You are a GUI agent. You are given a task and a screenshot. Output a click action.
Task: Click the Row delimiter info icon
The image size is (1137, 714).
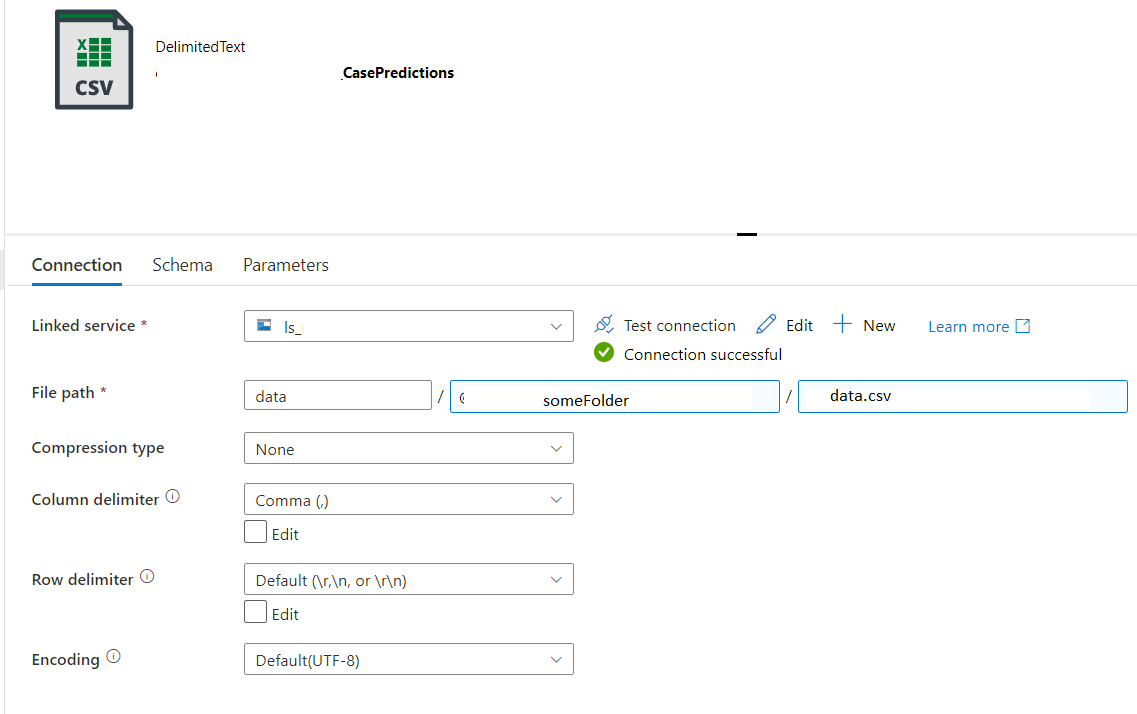pos(147,577)
